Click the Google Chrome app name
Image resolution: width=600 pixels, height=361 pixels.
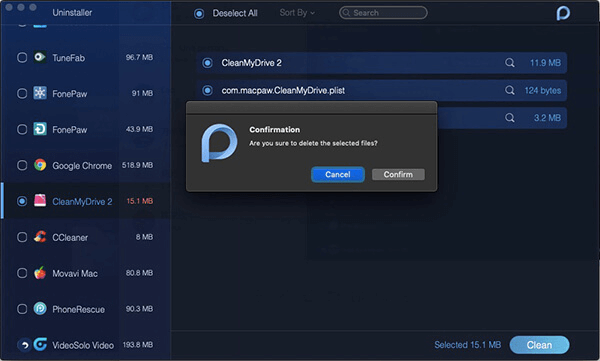coord(82,166)
